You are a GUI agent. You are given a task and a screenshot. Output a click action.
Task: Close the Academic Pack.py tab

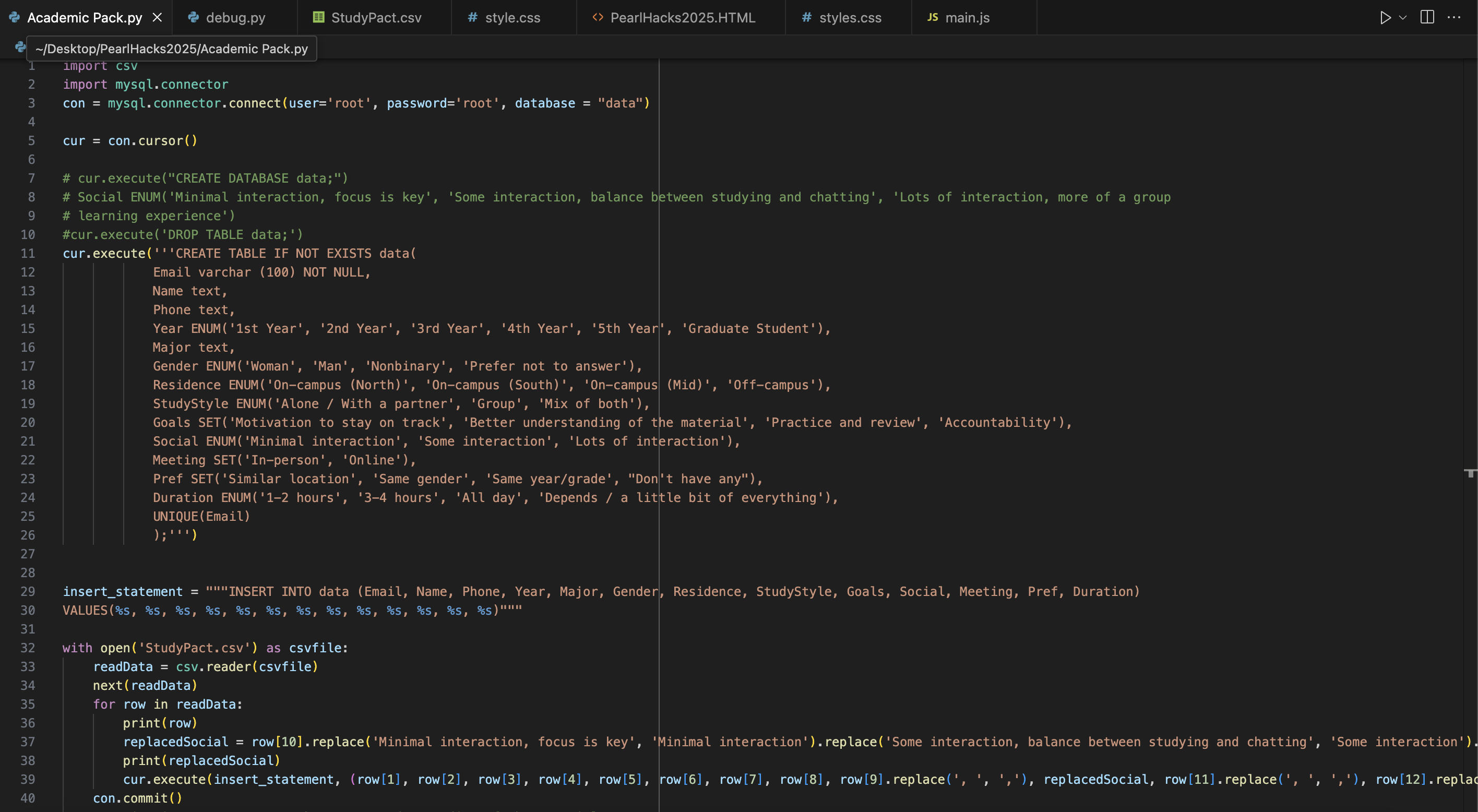(x=157, y=18)
